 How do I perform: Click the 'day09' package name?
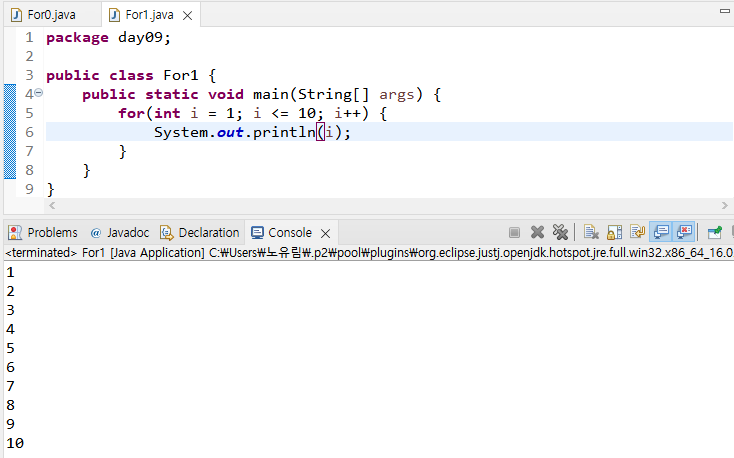140,37
